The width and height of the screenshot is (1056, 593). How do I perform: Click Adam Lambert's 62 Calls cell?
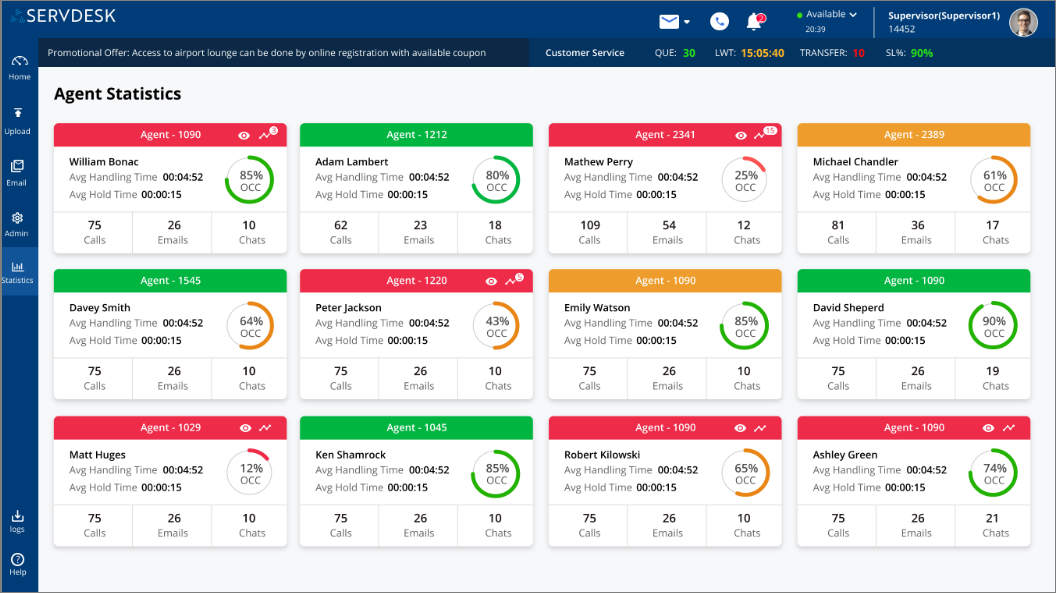pyautogui.click(x=339, y=232)
